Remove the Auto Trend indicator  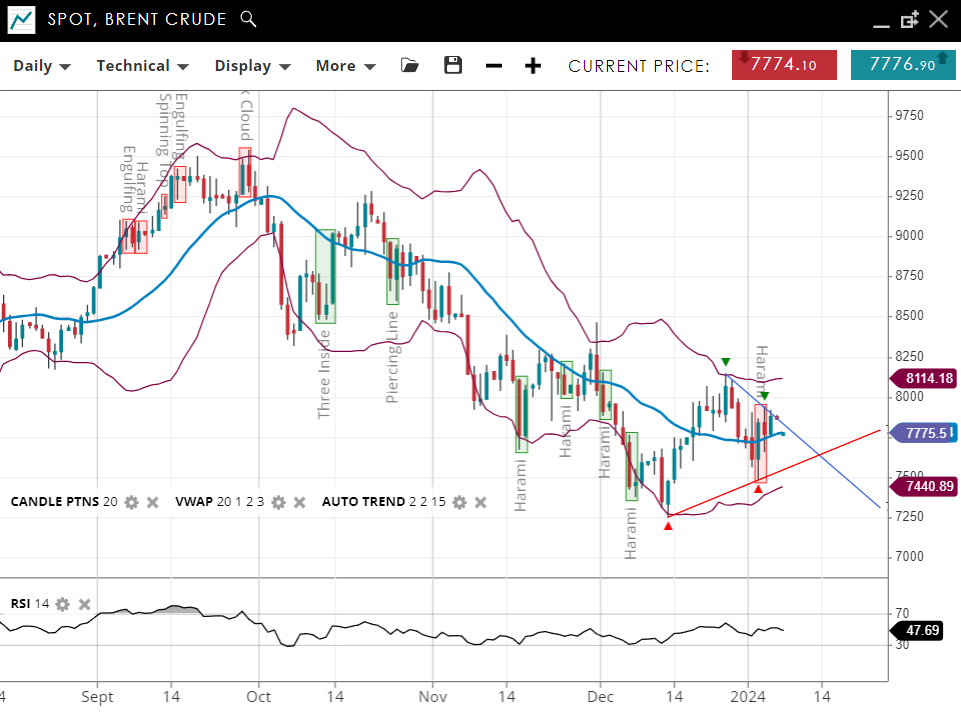[481, 502]
